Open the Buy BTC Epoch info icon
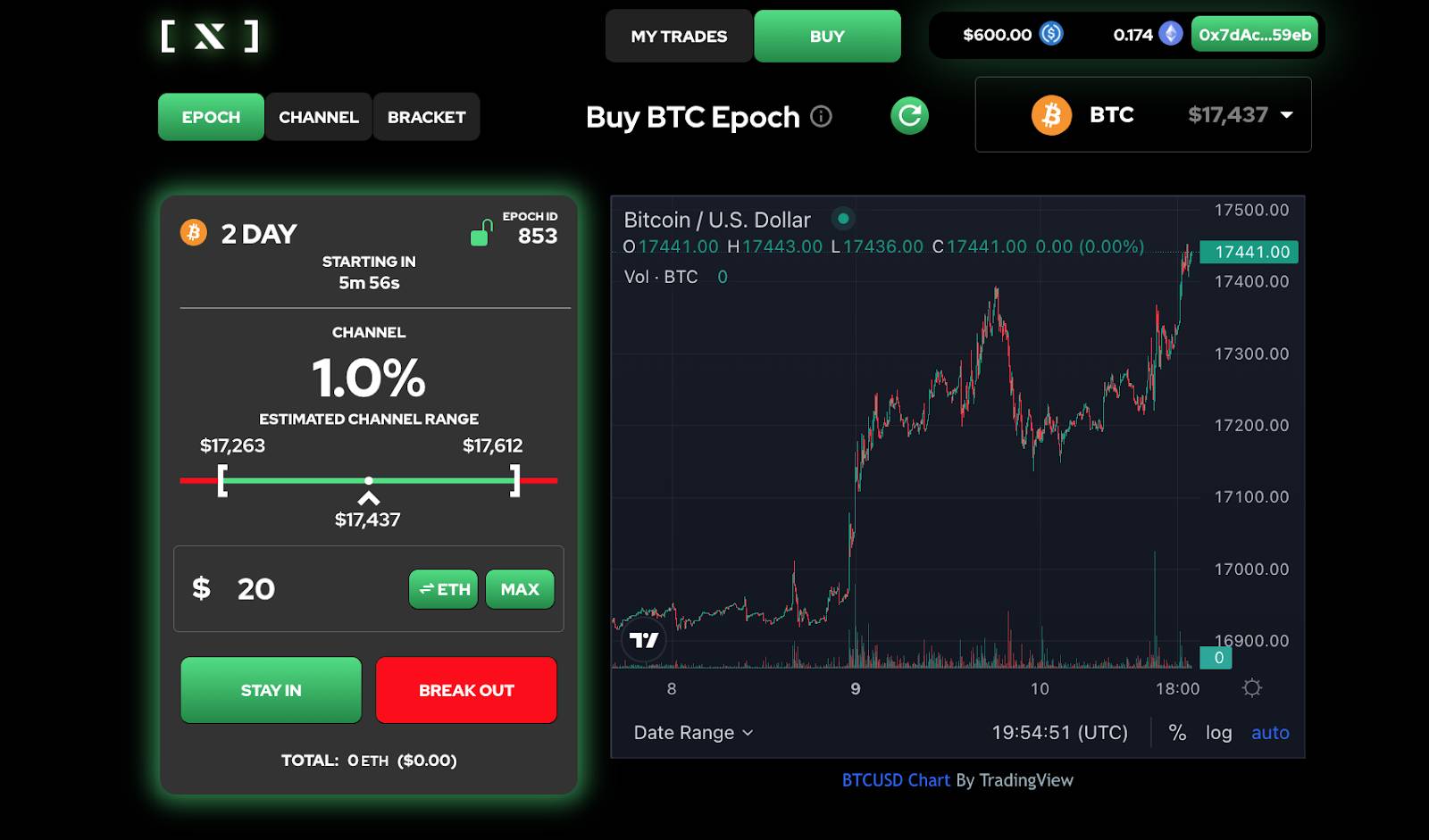 point(821,117)
